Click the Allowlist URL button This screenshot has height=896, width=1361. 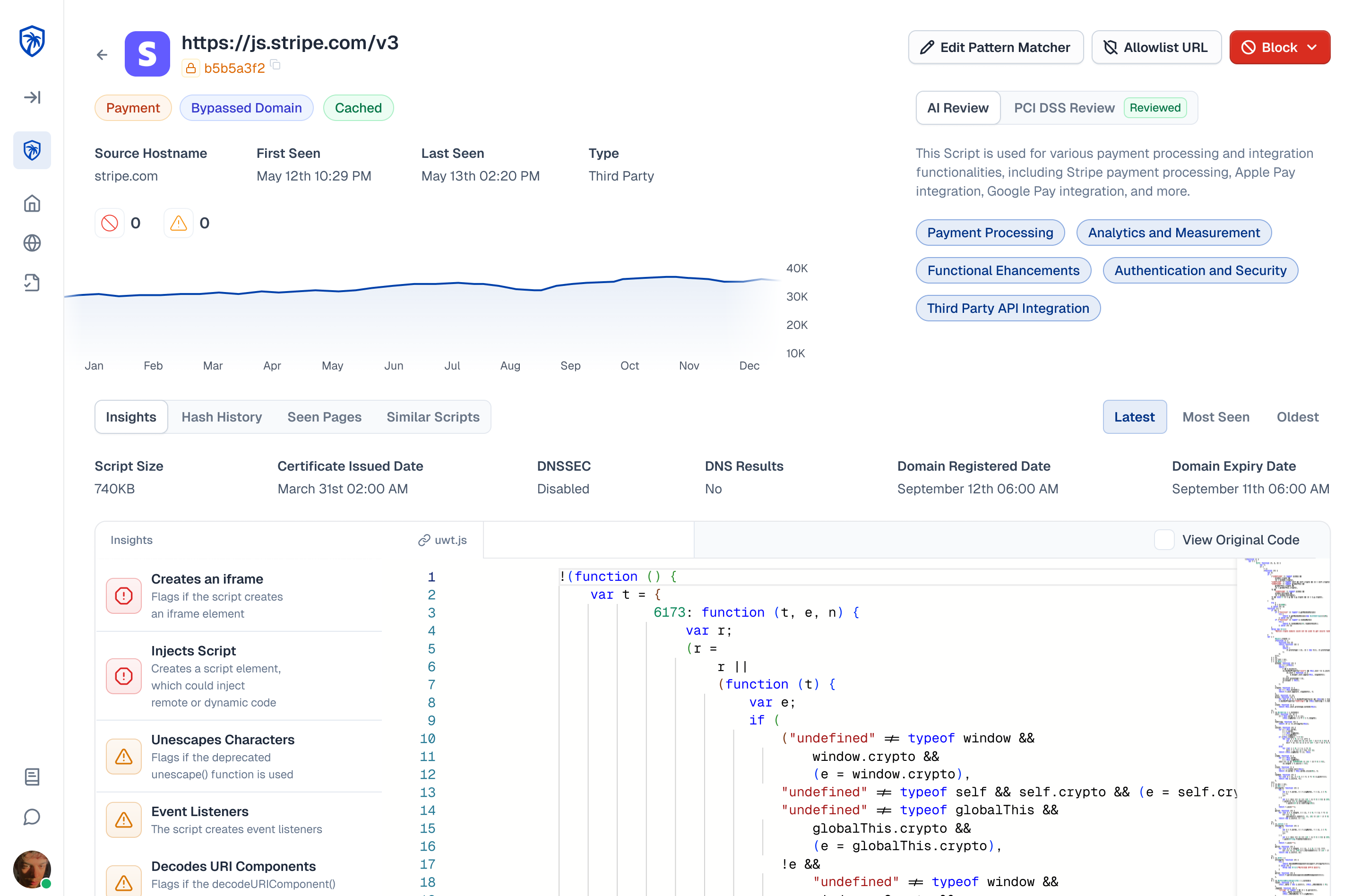1156,47
